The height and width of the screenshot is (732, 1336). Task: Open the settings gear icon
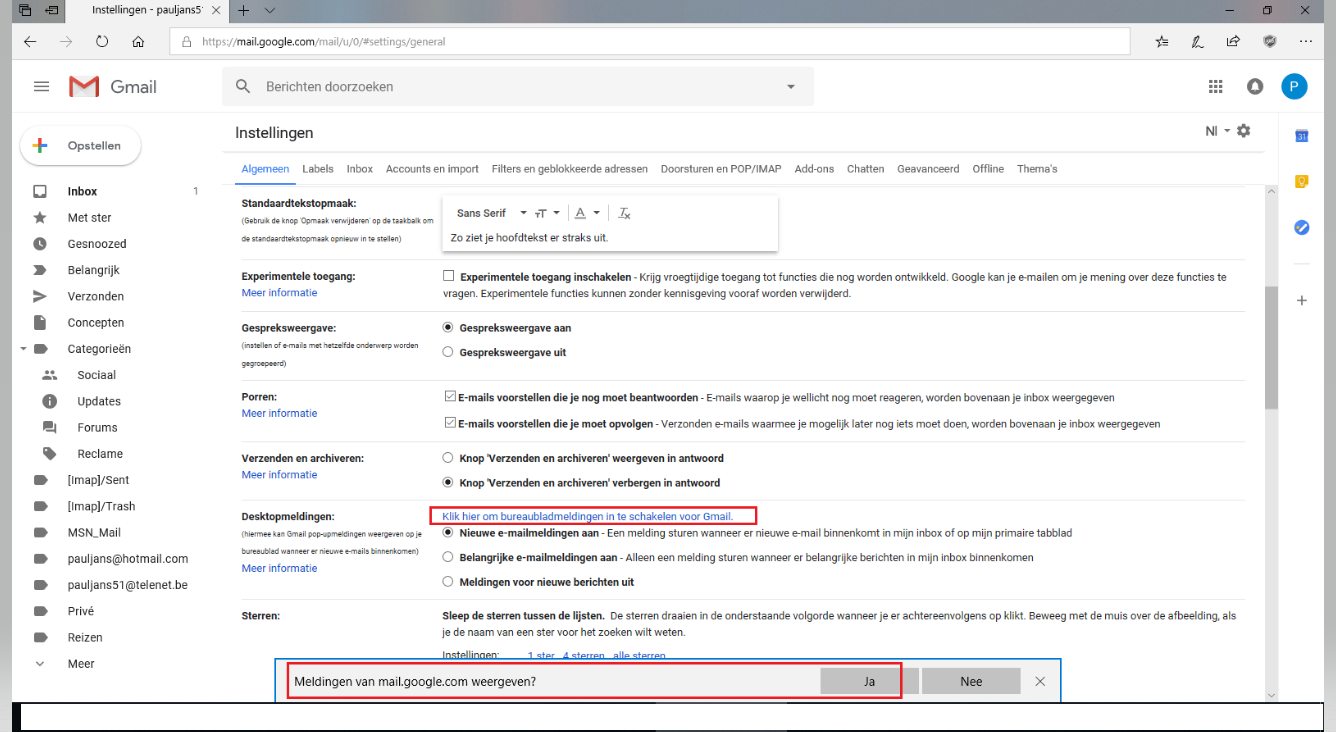[x=1244, y=131]
